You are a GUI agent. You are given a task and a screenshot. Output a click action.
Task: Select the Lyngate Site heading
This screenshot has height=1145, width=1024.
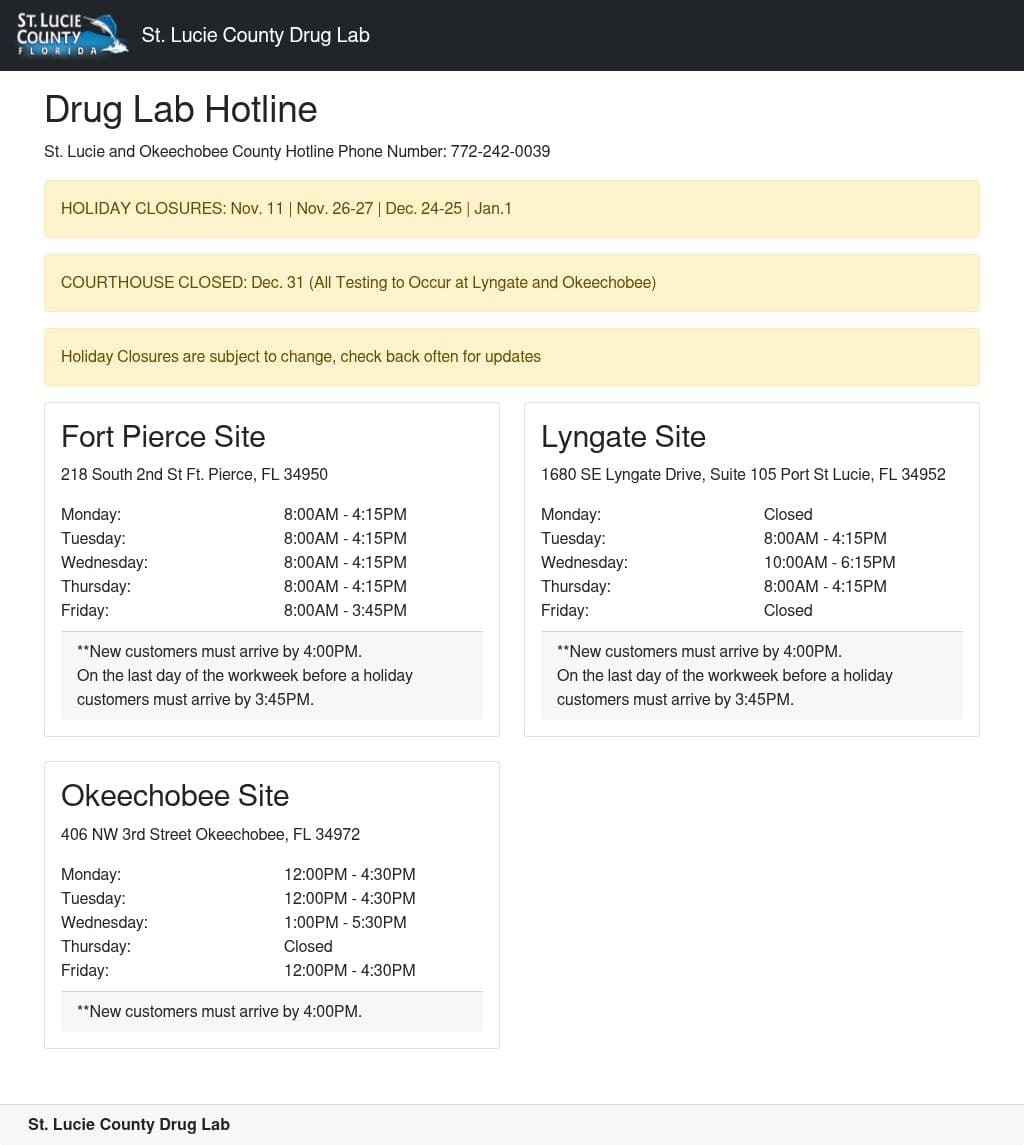coord(623,437)
